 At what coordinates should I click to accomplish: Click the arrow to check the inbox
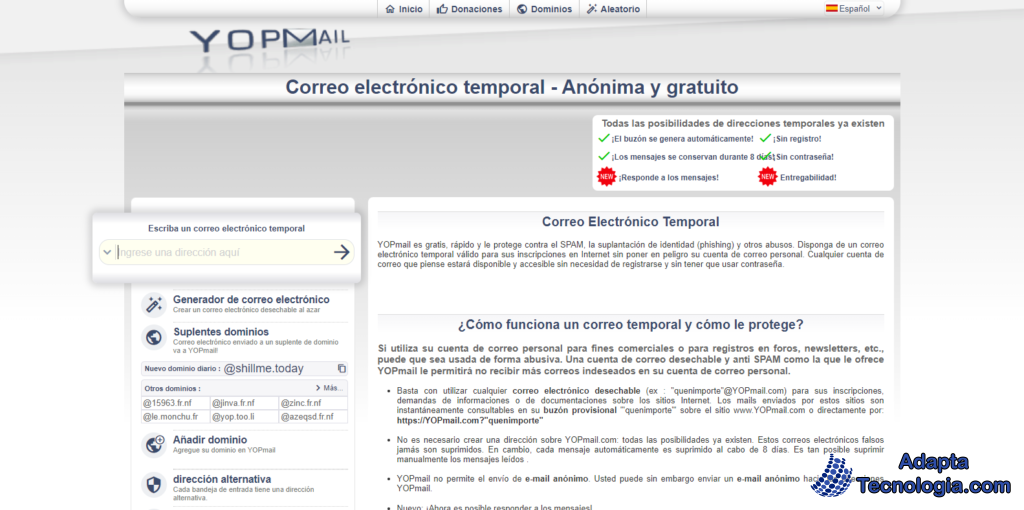(x=342, y=252)
